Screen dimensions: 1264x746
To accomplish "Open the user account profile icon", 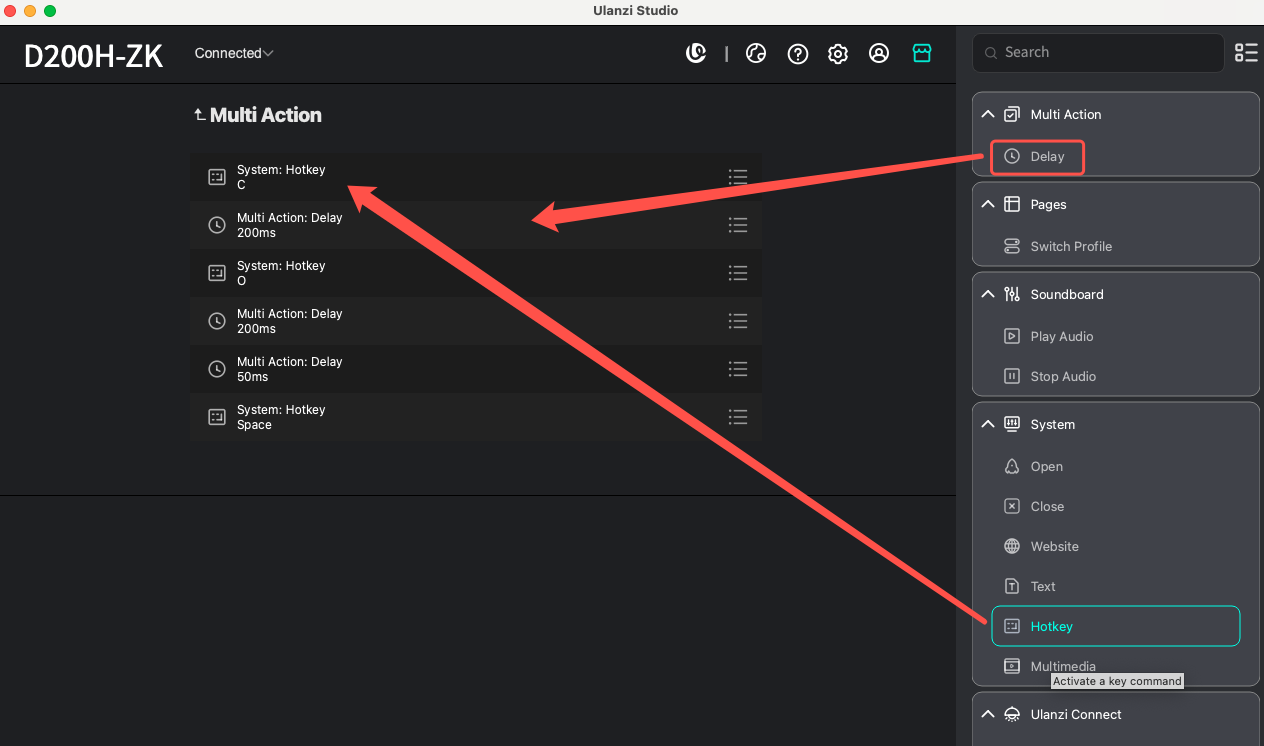I will tap(879, 54).
